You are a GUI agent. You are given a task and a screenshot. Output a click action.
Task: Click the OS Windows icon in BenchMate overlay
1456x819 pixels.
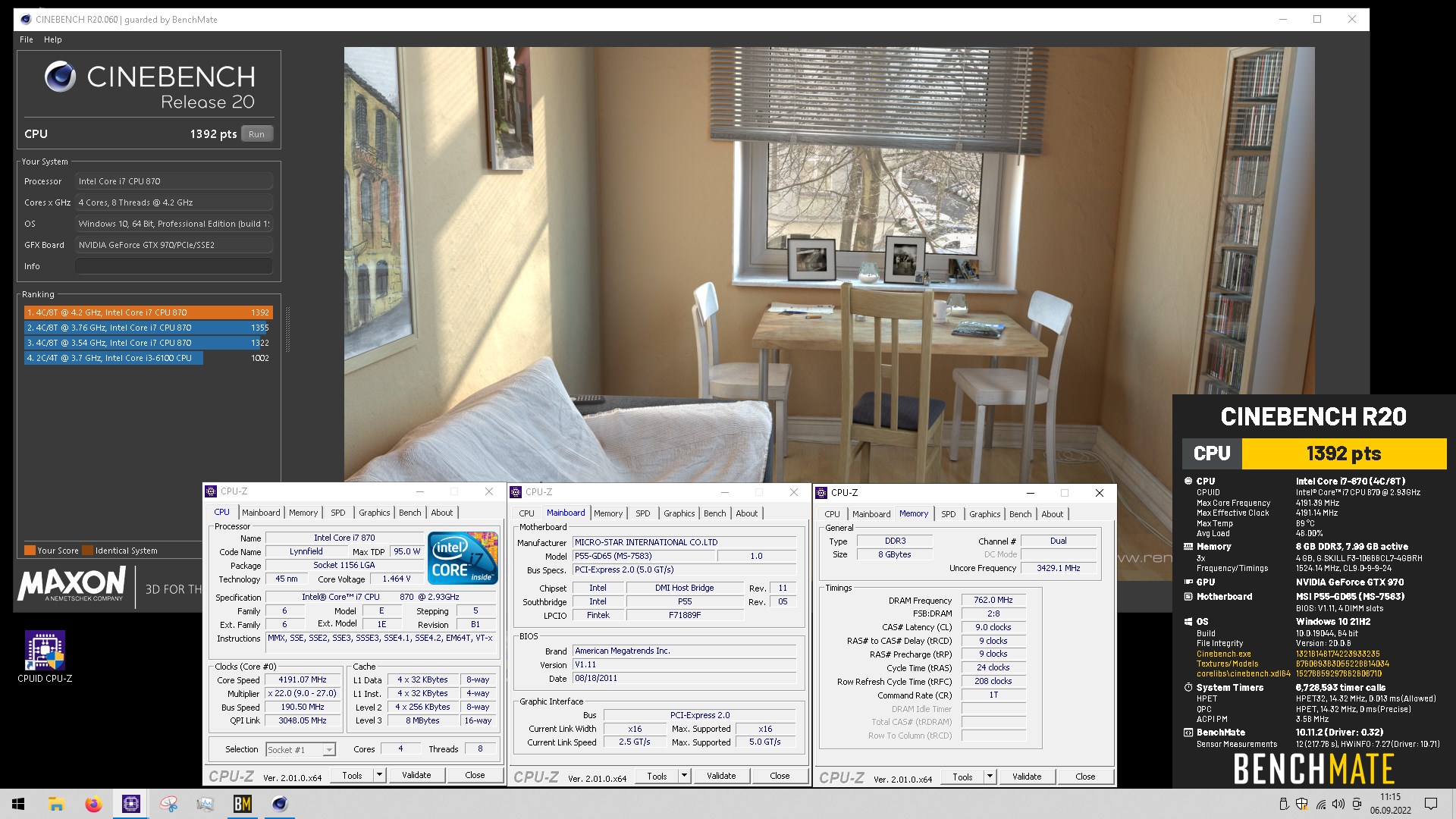click(1188, 621)
